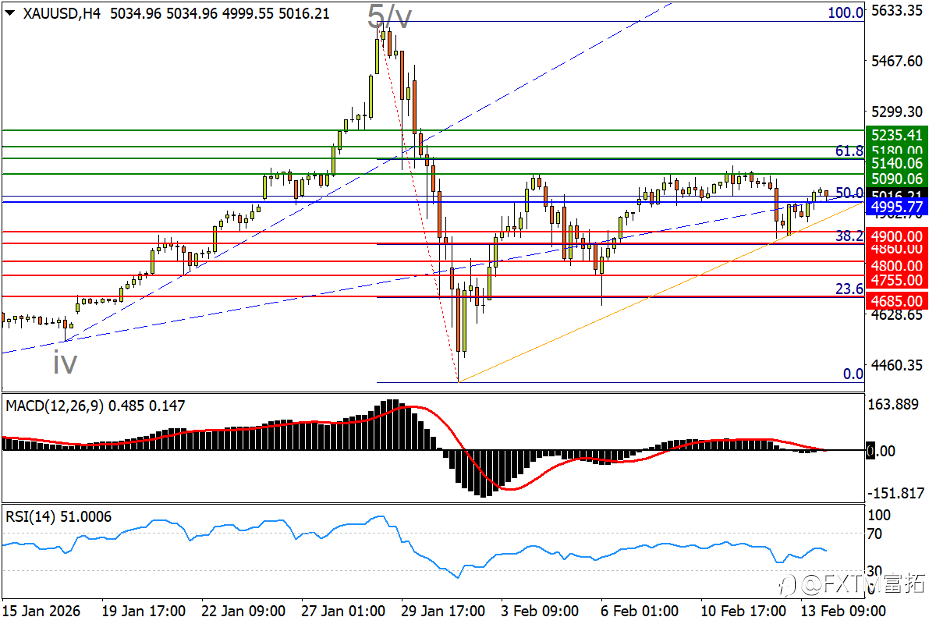Click the 4628.65 price axis value
This screenshot has height=624, width=936.
pyautogui.click(x=897, y=315)
